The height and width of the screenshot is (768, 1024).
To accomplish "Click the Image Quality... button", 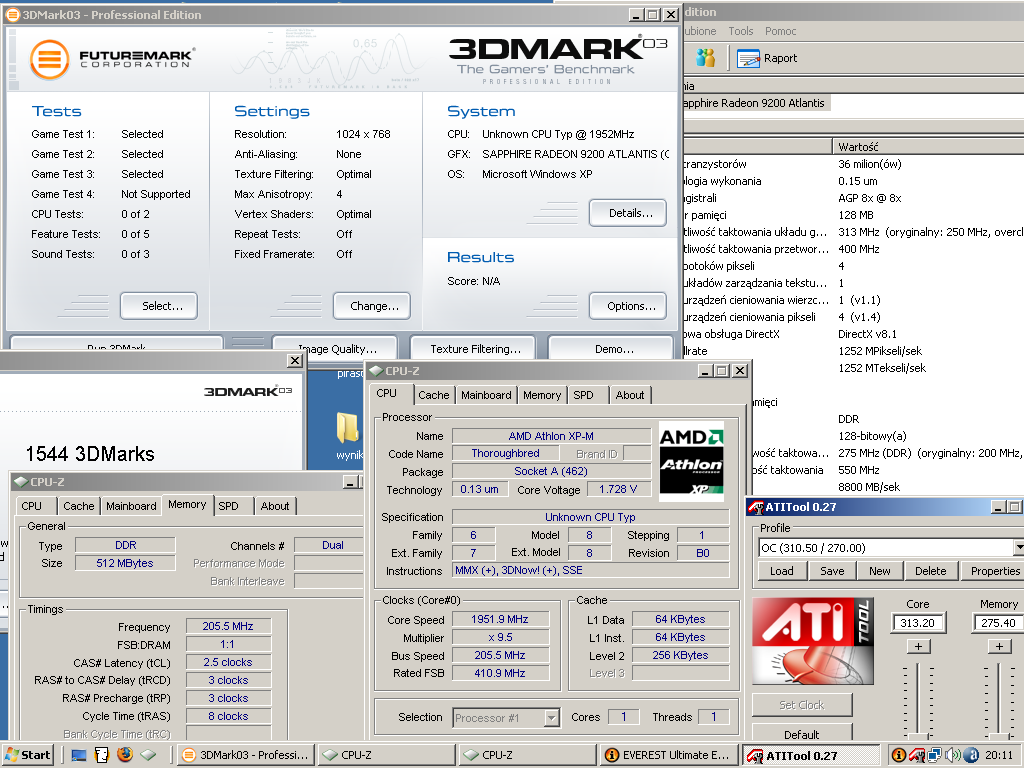I will (x=335, y=348).
